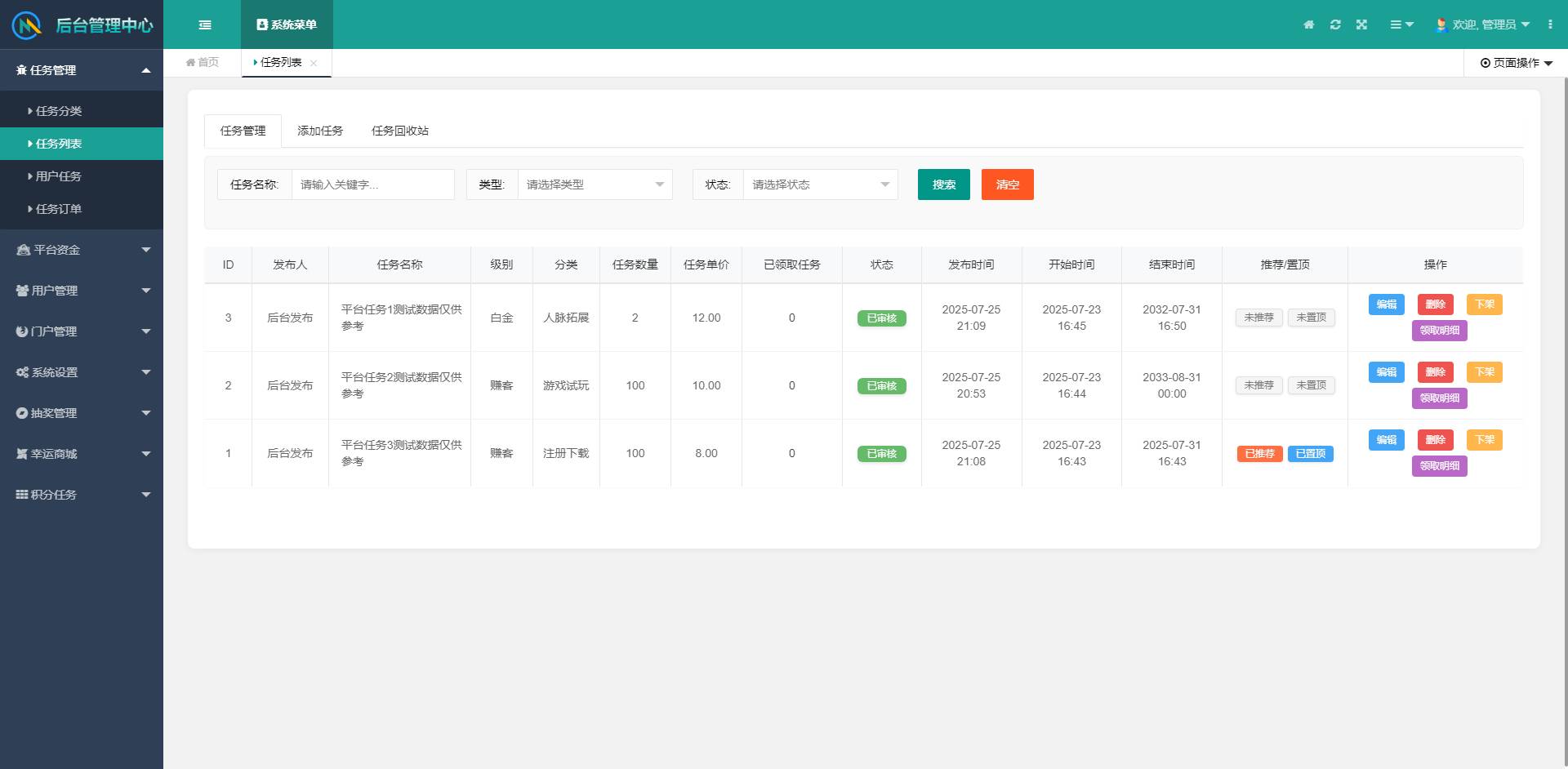Switch to the 任务回收站 tab
The image size is (1568, 769).
[400, 131]
